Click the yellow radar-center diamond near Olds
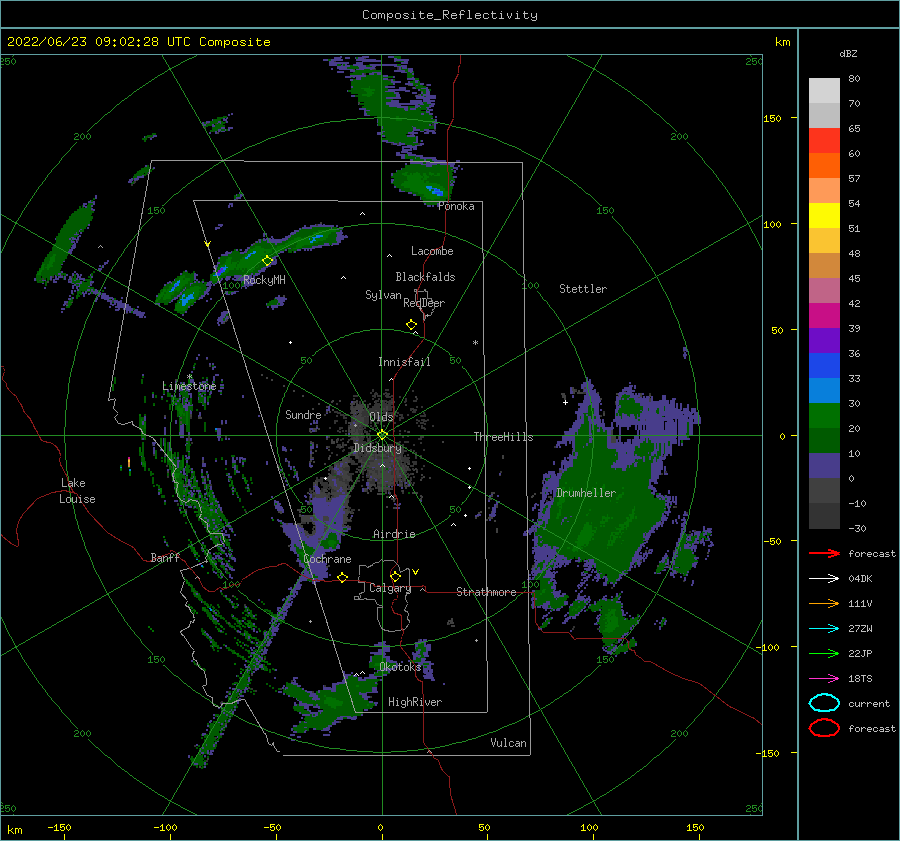Image resolution: width=900 pixels, height=841 pixels. click(x=382, y=435)
